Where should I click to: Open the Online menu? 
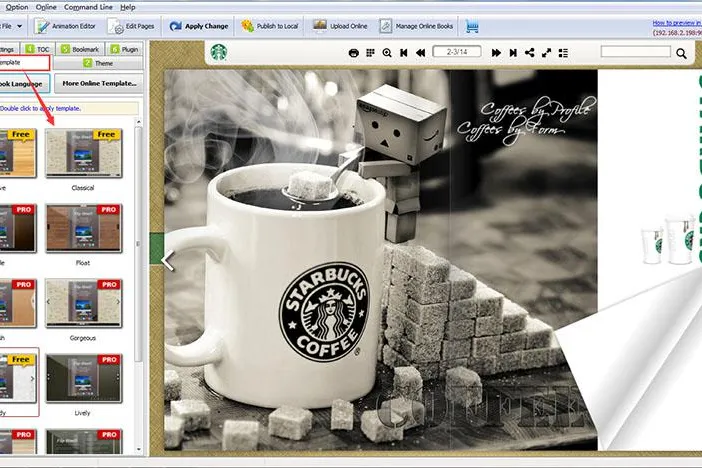pyautogui.click(x=46, y=7)
